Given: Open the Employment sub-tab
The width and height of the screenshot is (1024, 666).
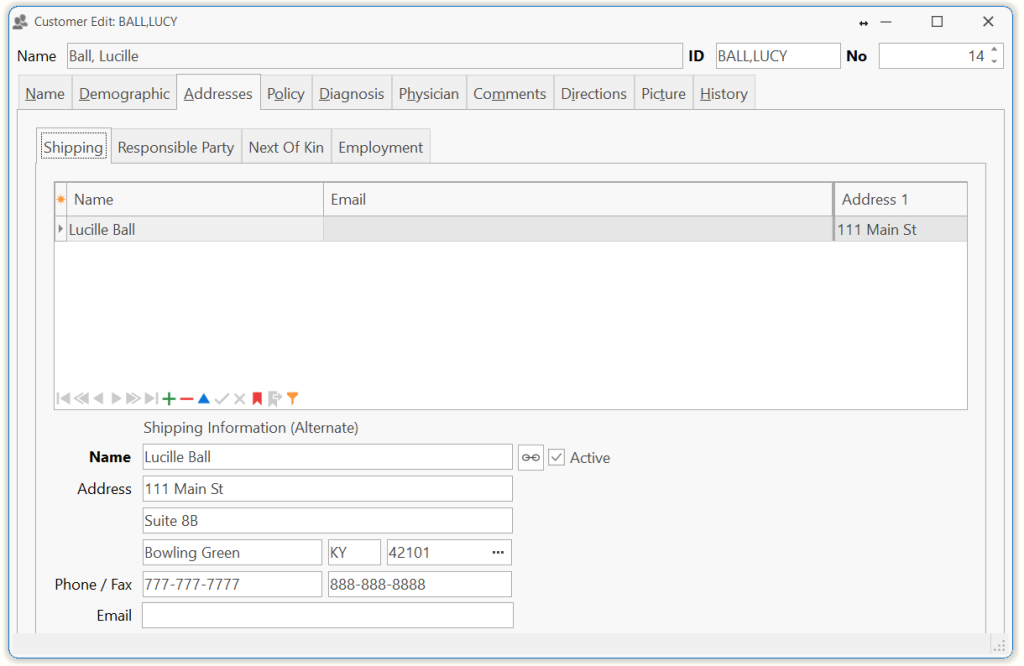Looking at the screenshot, I should click(x=380, y=148).
